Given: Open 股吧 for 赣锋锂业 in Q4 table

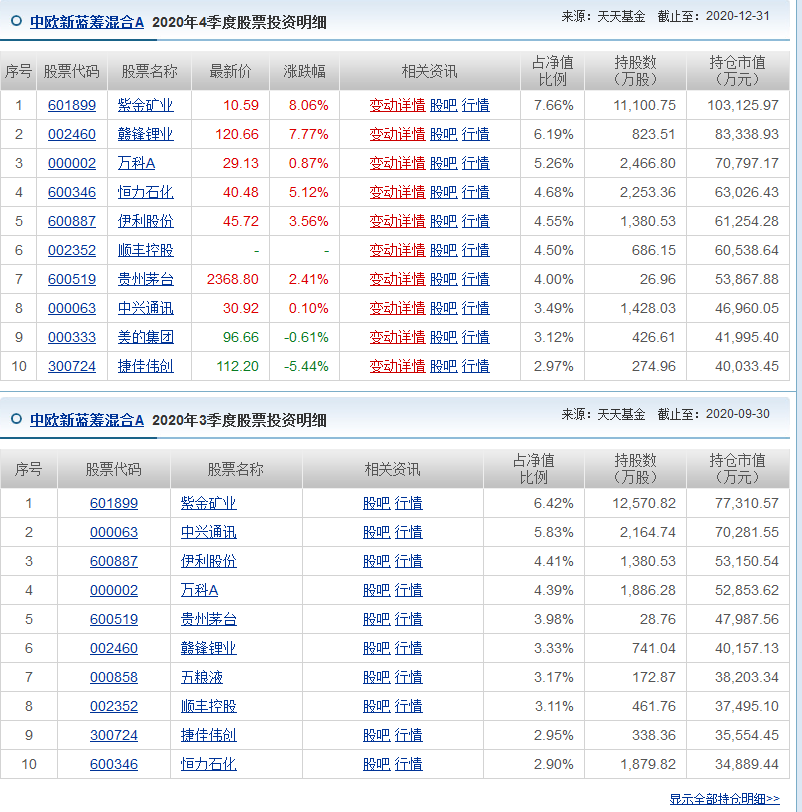Looking at the screenshot, I should click(444, 135).
